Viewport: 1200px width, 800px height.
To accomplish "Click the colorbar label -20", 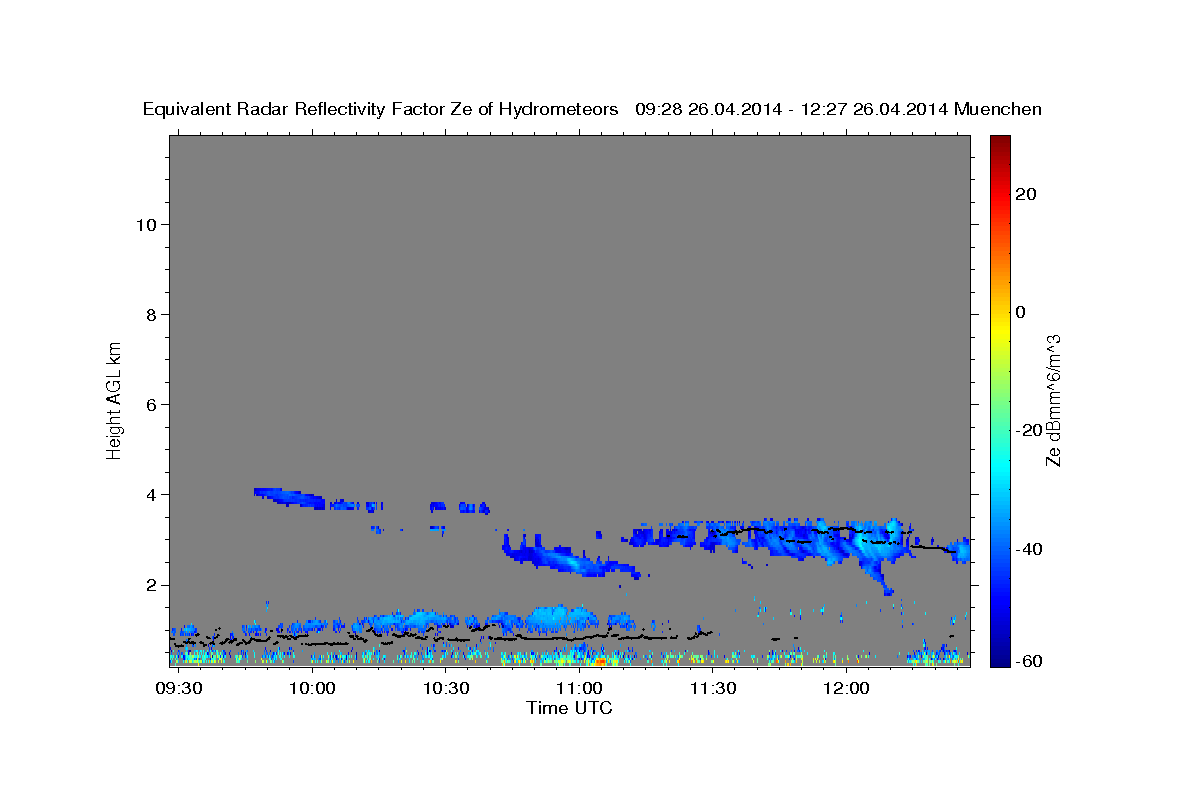I will pos(1028,430).
